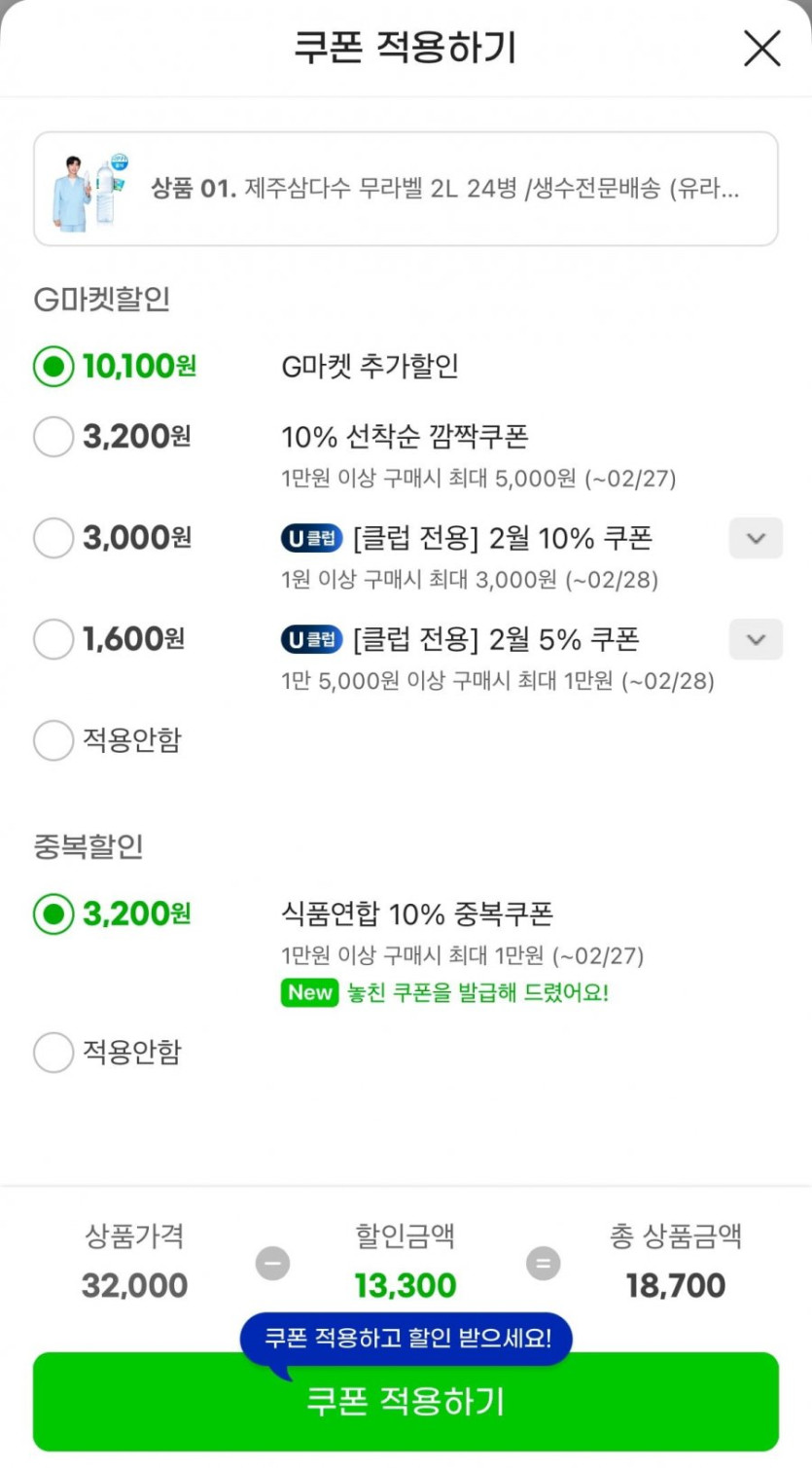
Task: Click the 놓친 쿠폰을 발급해 드렸어요 notice
Action: pos(477,993)
